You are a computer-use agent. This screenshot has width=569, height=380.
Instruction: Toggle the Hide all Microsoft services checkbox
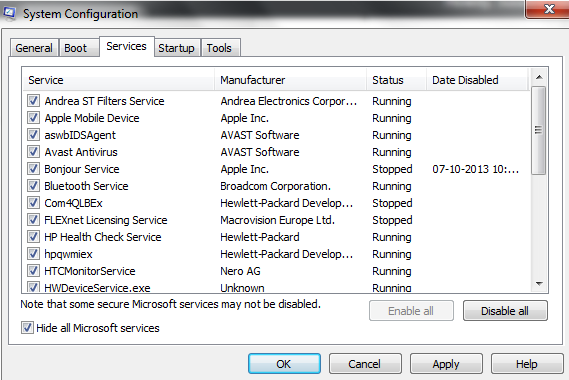tap(27, 328)
